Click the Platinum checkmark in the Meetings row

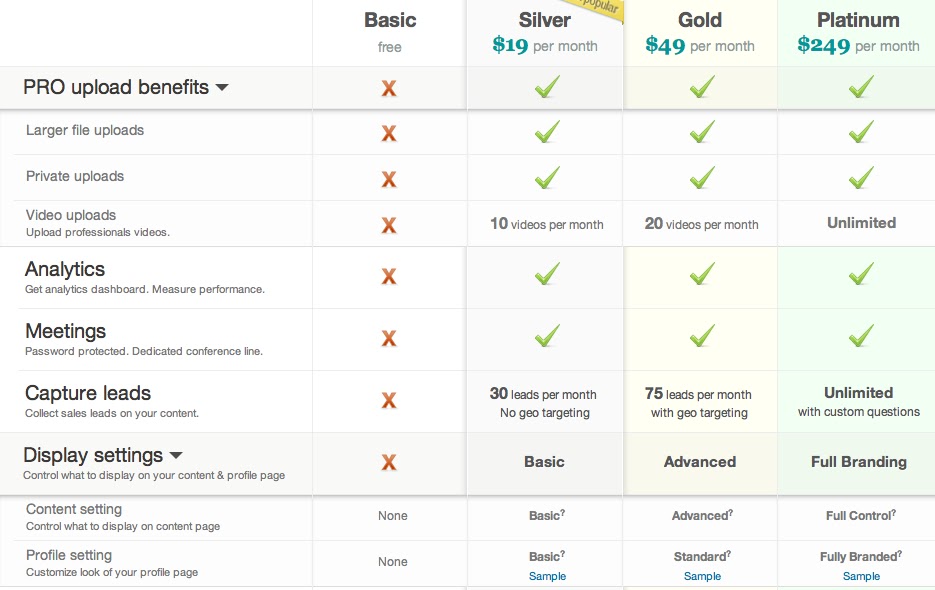(860, 335)
